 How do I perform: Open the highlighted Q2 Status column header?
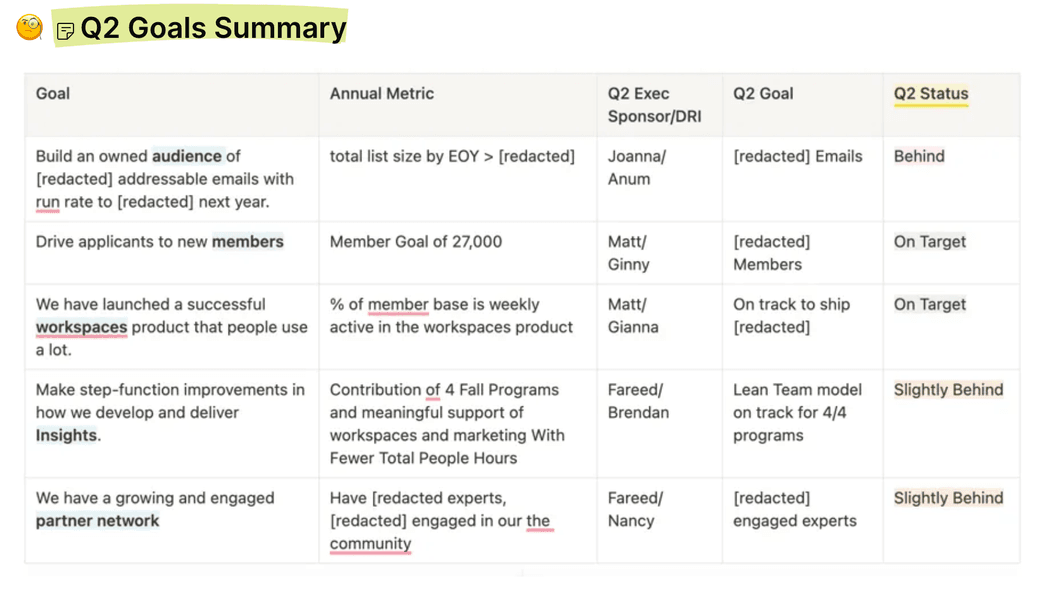coord(931,94)
